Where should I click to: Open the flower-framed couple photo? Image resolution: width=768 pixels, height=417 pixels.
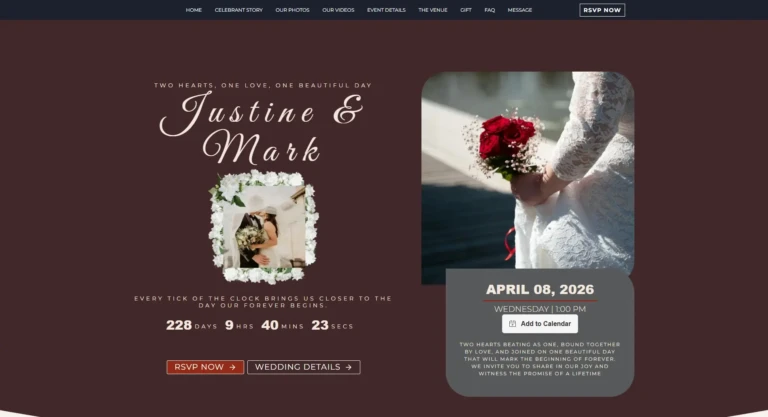pyautogui.click(x=264, y=226)
